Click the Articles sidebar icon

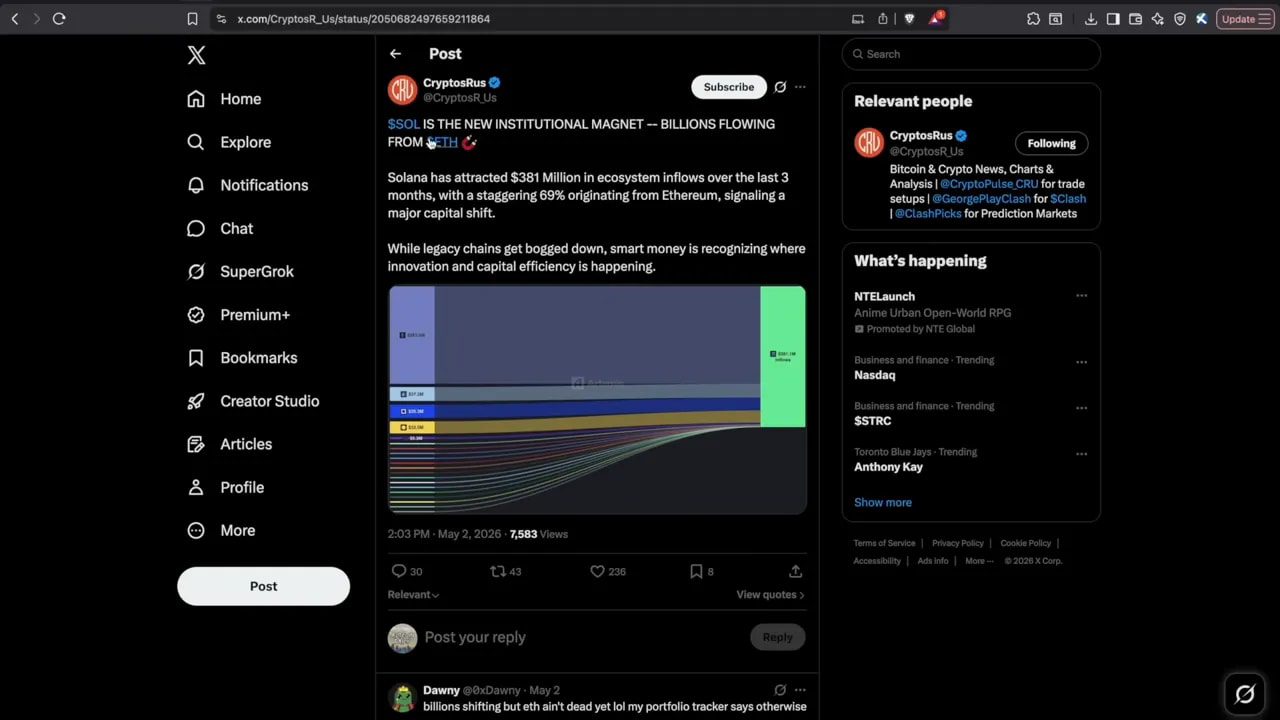pyautogui.click(x=196, y=444)
